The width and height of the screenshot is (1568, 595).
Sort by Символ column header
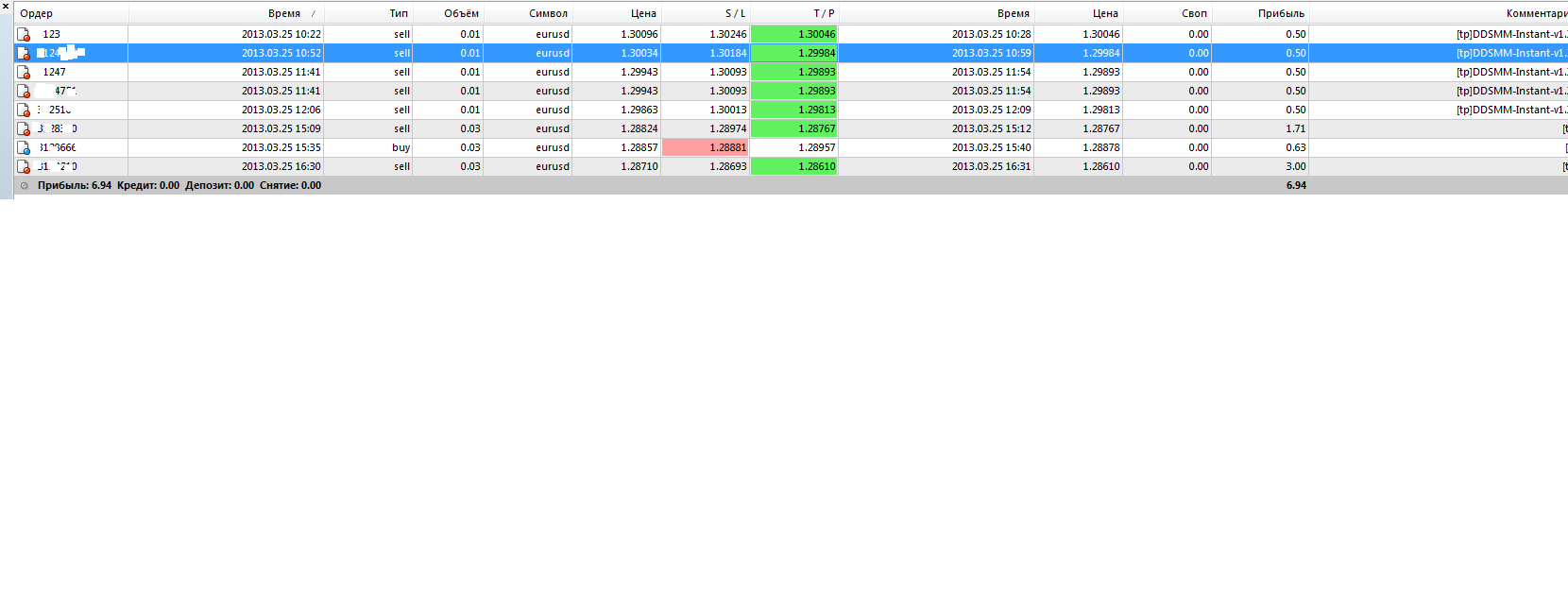tap(548, 13)
